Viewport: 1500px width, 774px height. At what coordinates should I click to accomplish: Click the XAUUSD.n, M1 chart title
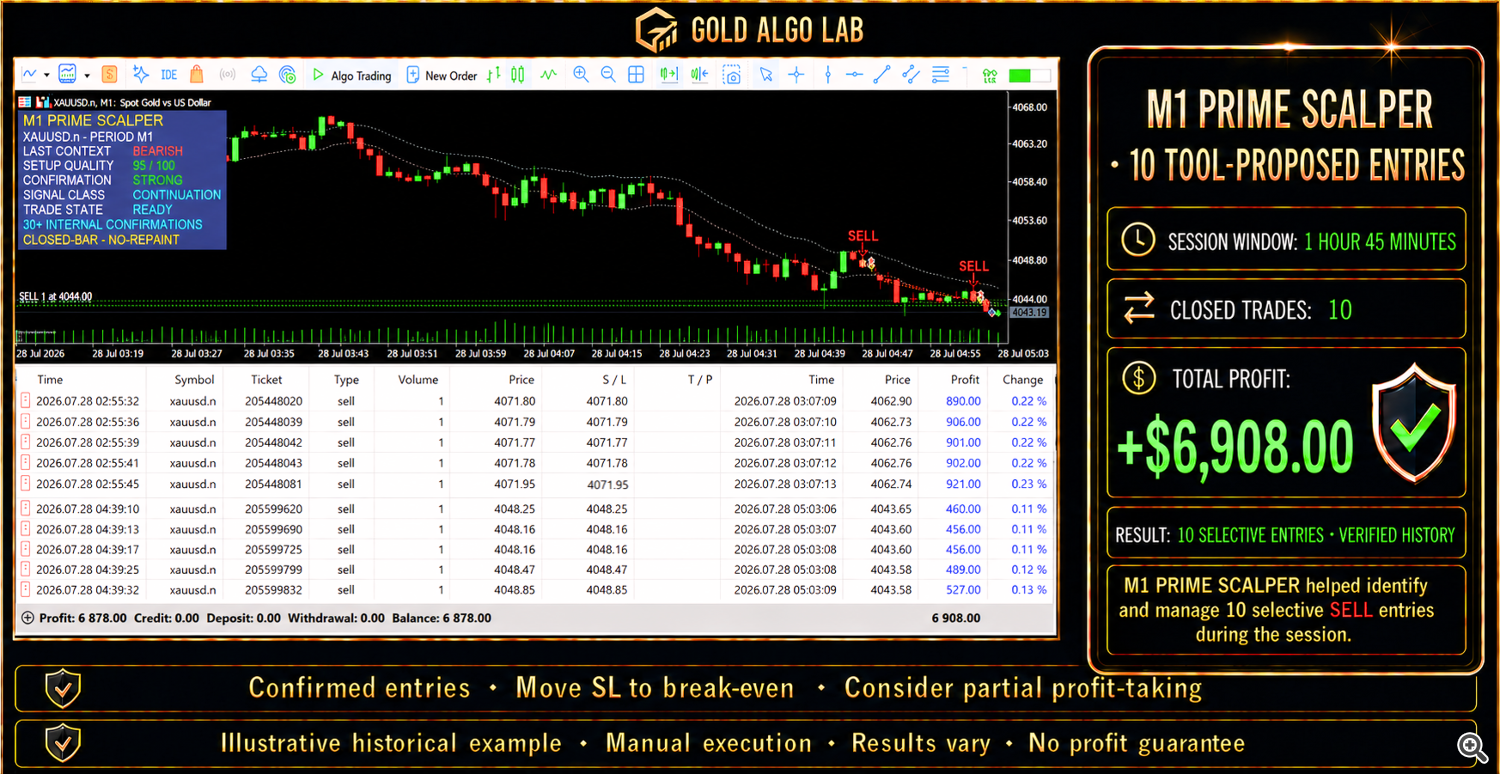click(x=132, y=102)
